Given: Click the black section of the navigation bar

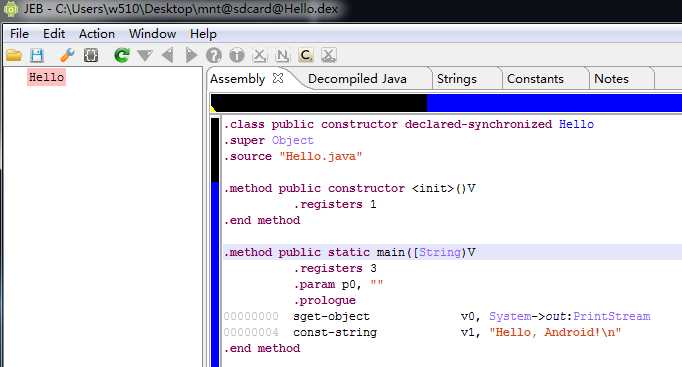Looking at the screenshot, I should pos(319,103).
